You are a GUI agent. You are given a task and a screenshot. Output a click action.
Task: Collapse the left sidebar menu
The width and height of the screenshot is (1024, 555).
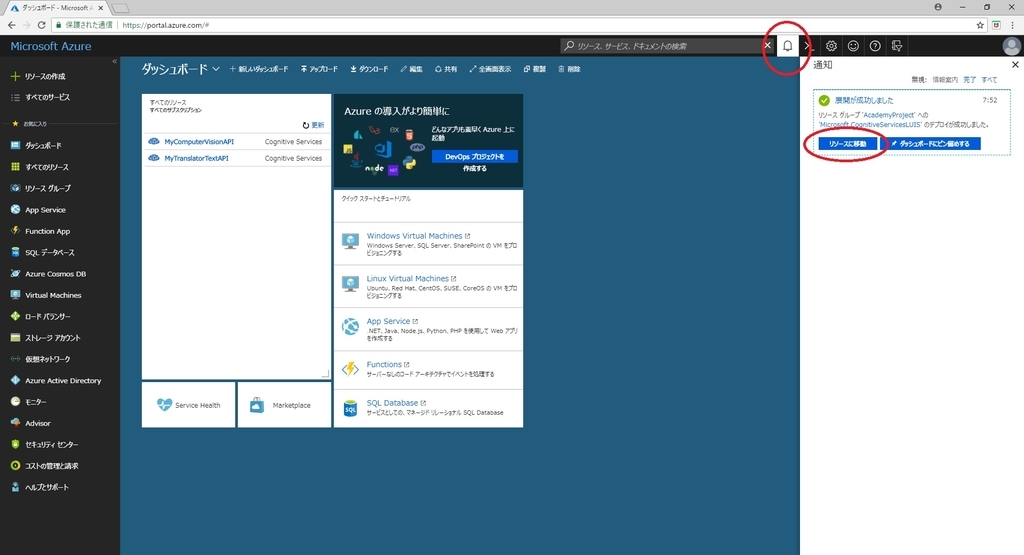point(114,61)
